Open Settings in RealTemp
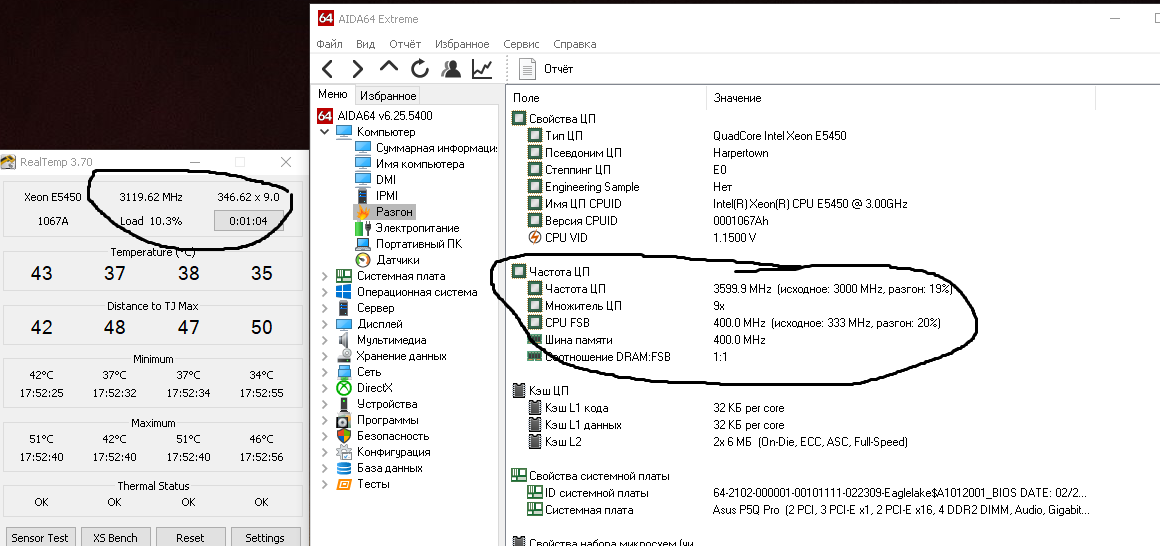The width and height of the screenshot is (1160, 546). pos(265,538)
